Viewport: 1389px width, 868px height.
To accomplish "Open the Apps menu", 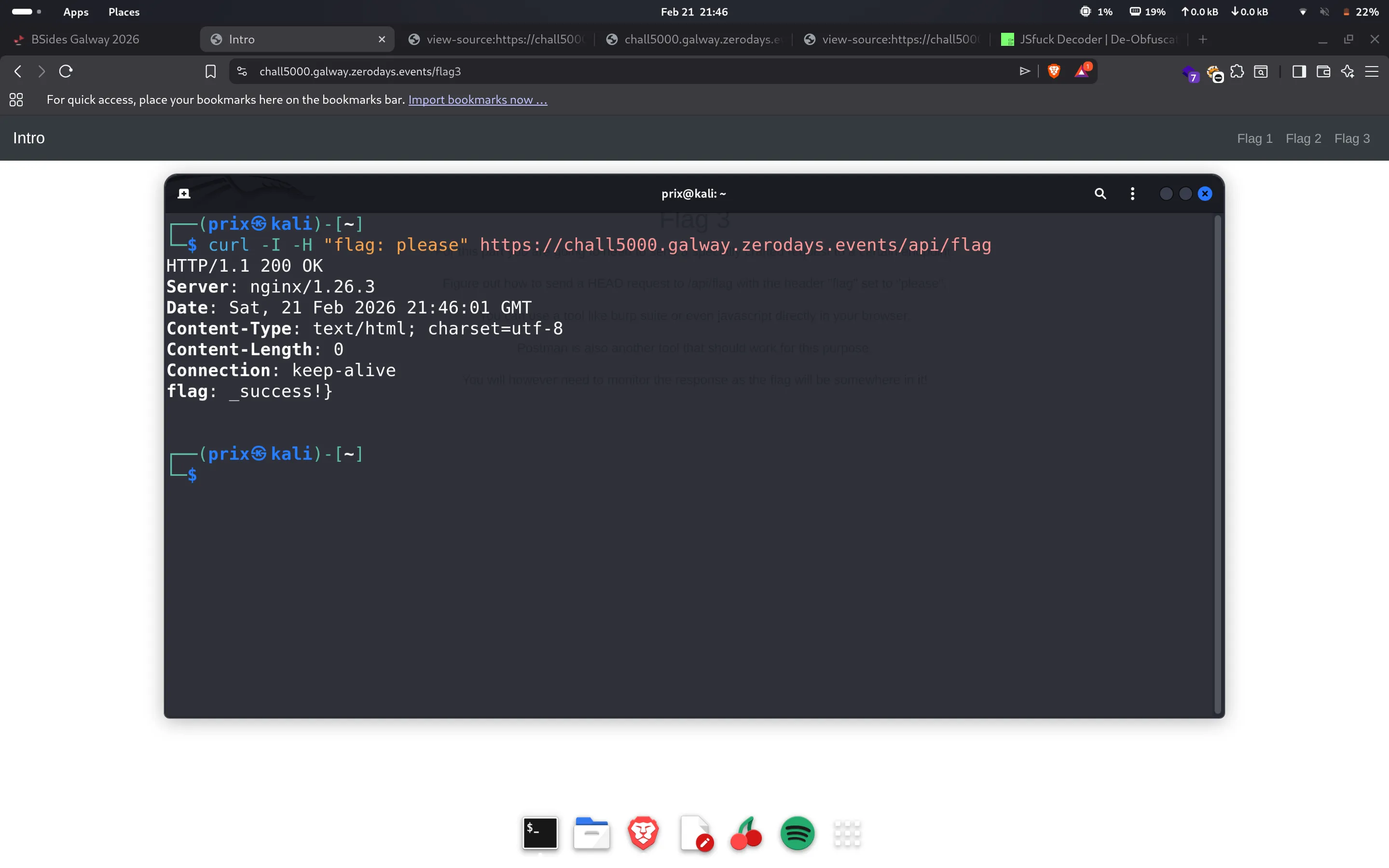I will 76,12.
